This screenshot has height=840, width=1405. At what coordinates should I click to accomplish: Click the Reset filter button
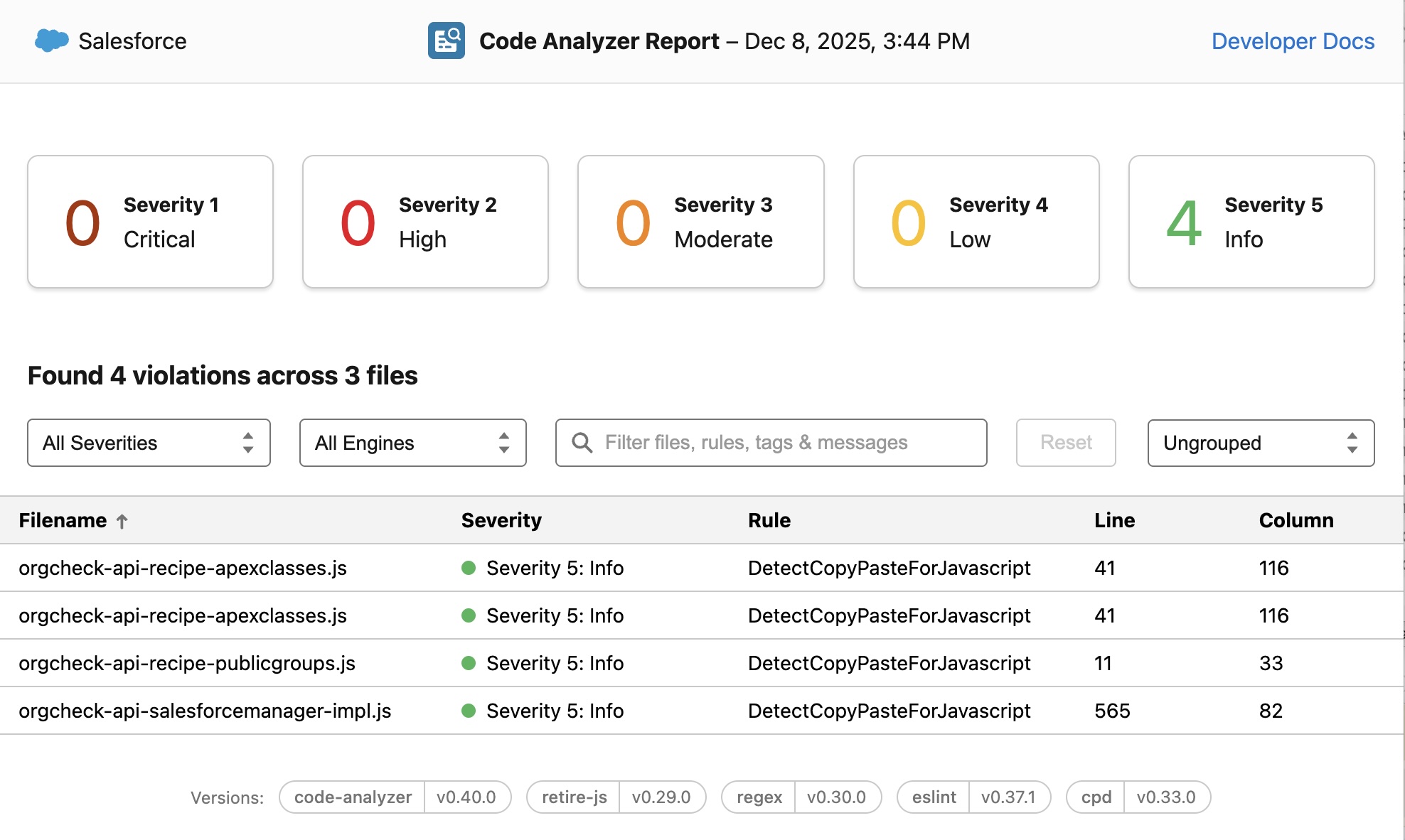tap(1065, 443)
